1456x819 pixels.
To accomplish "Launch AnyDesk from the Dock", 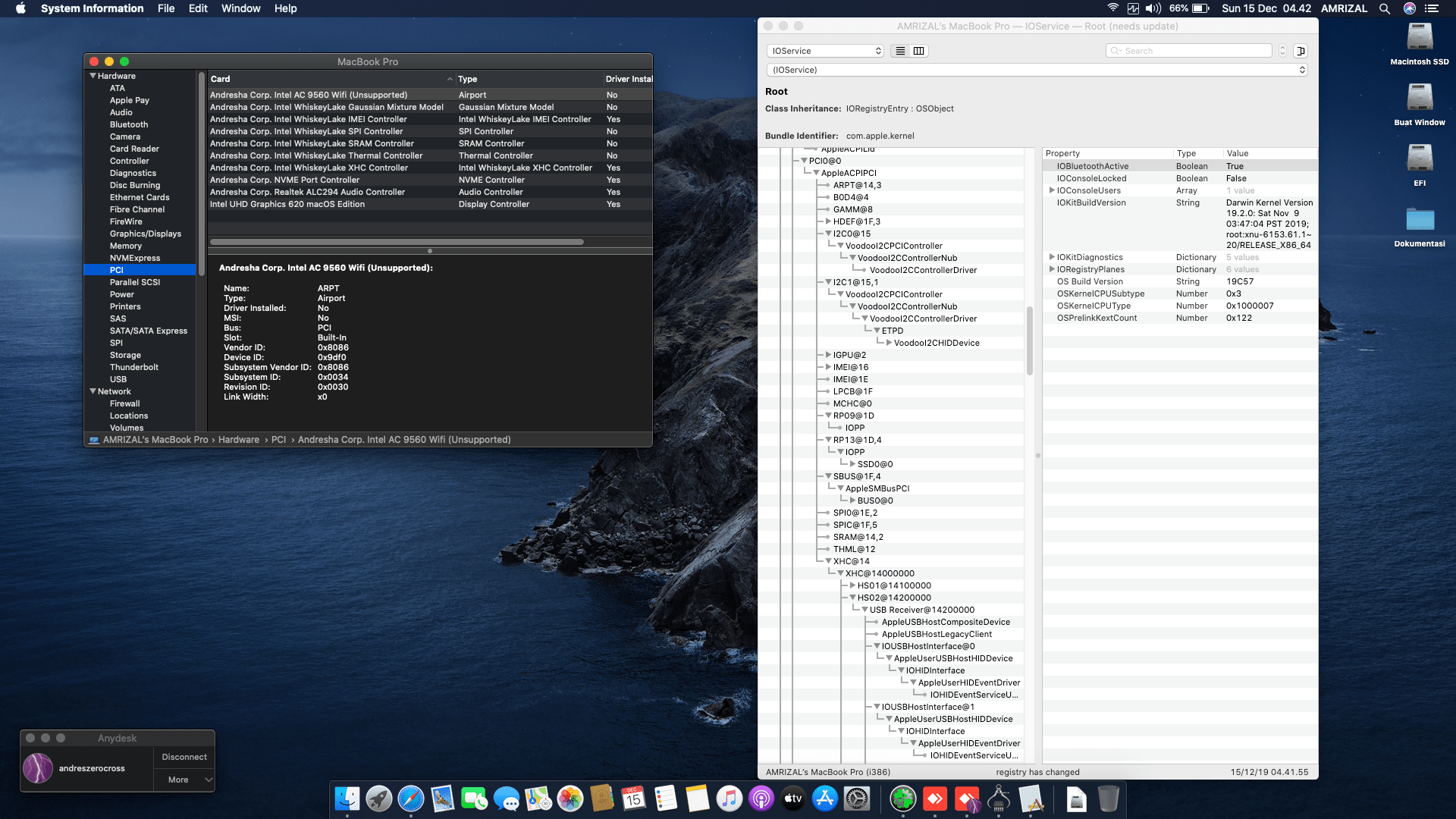I will 934,799.
